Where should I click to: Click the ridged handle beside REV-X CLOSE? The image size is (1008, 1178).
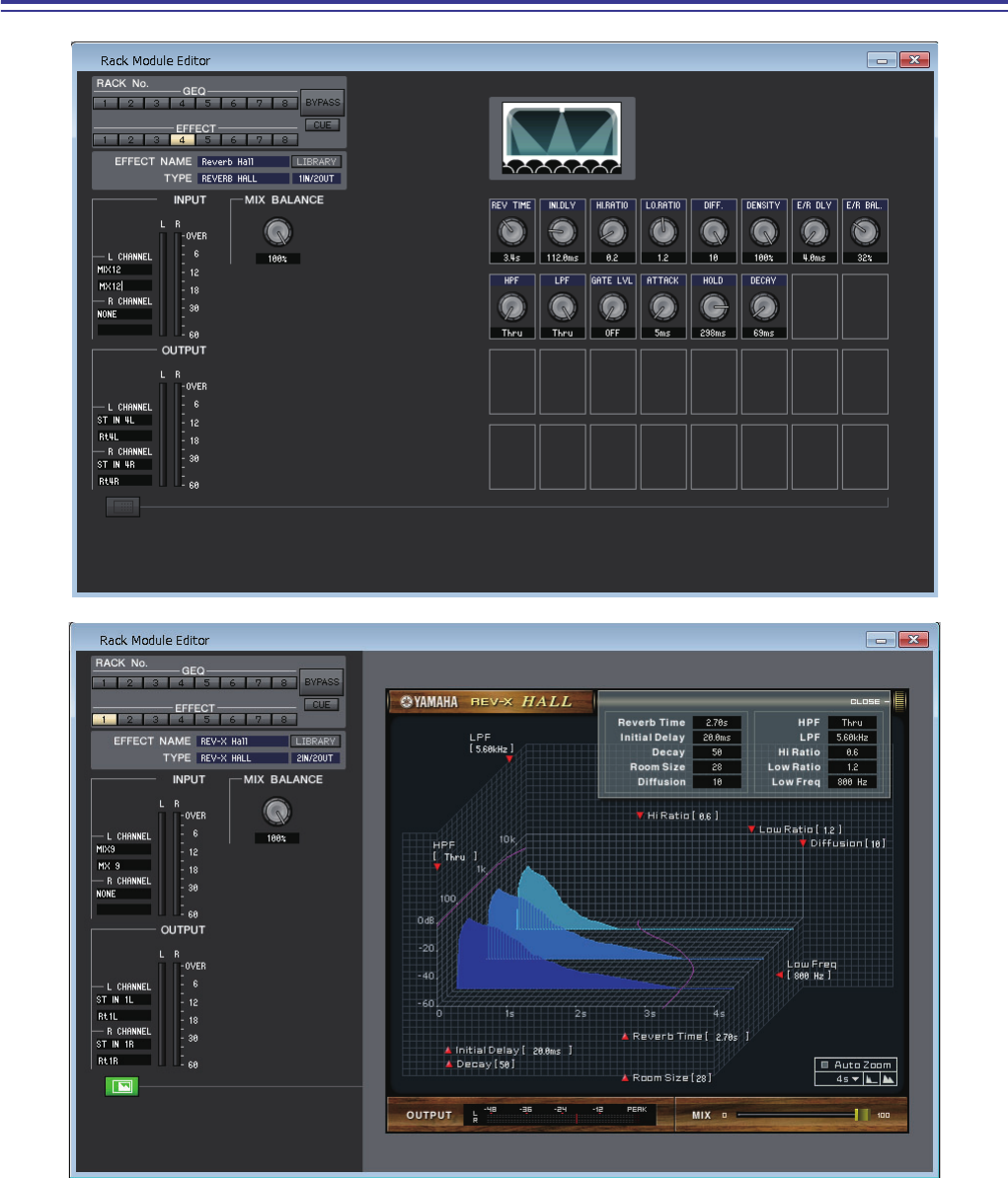pos(899,701)
